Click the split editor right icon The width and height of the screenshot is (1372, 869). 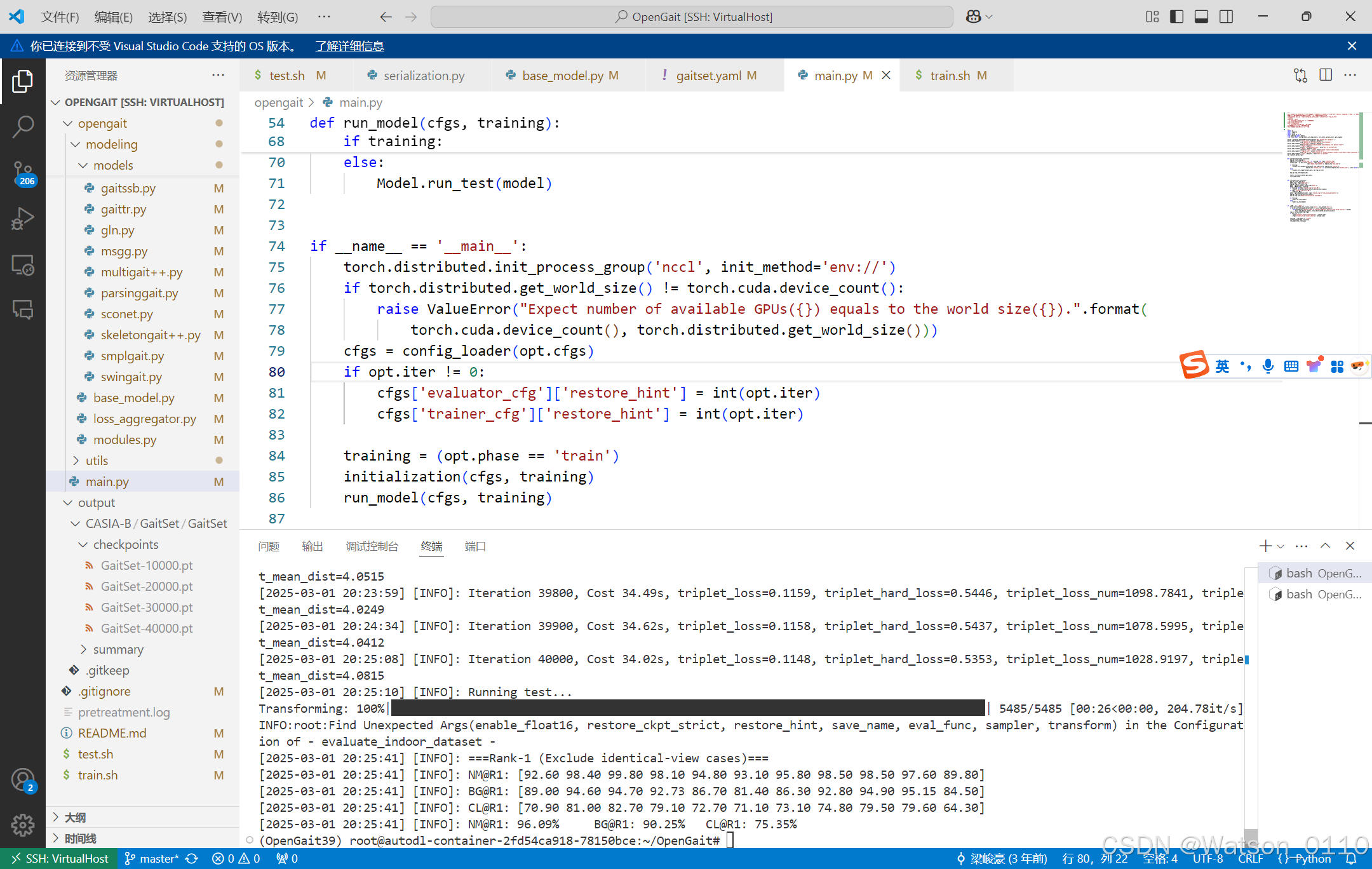click(x=1326, y=75)
